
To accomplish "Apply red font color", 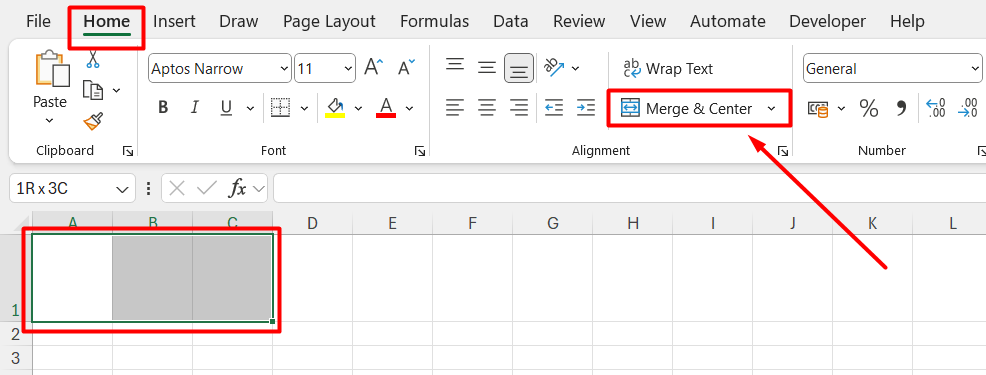I will tap(385, 107).
